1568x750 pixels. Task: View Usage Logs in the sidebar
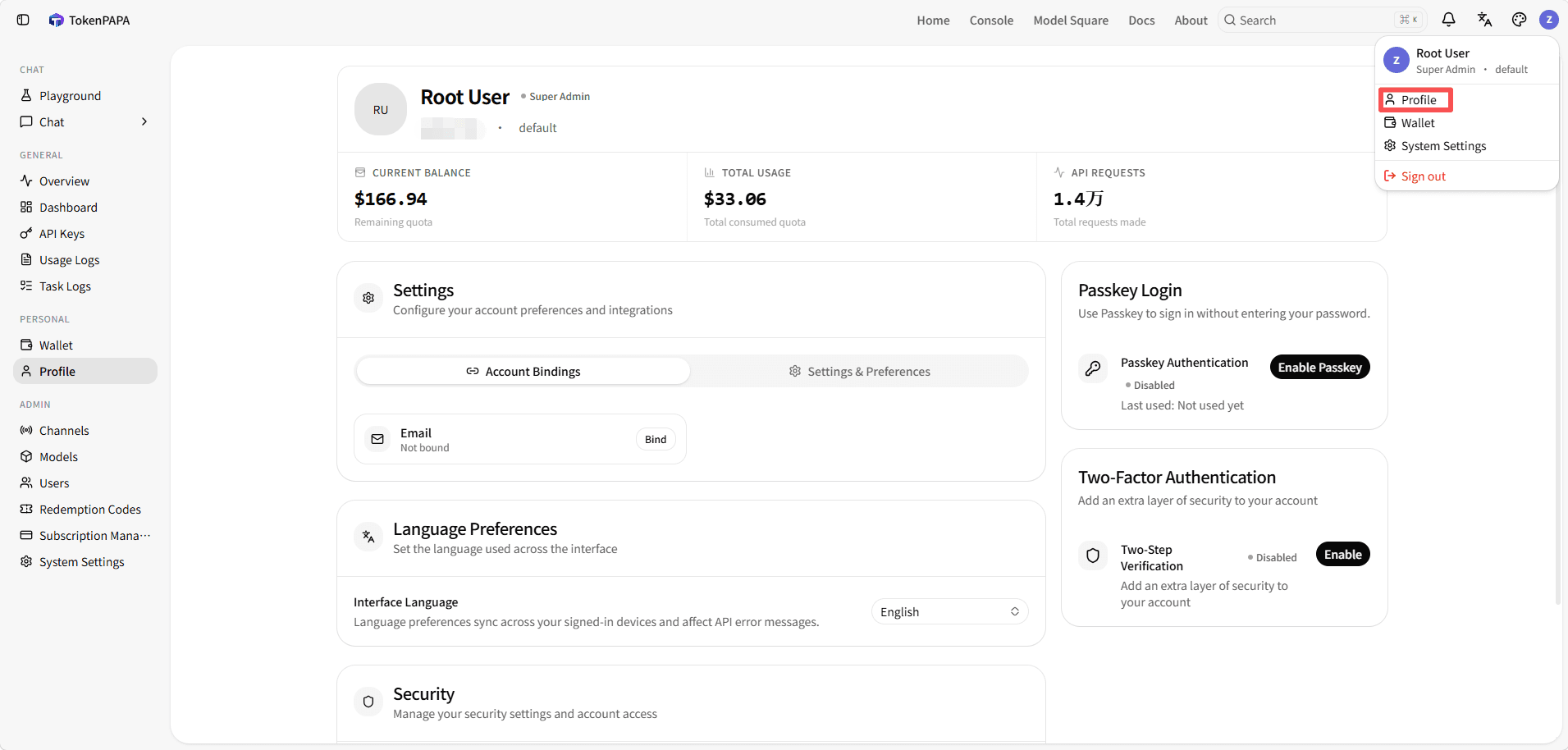[85, 260]
